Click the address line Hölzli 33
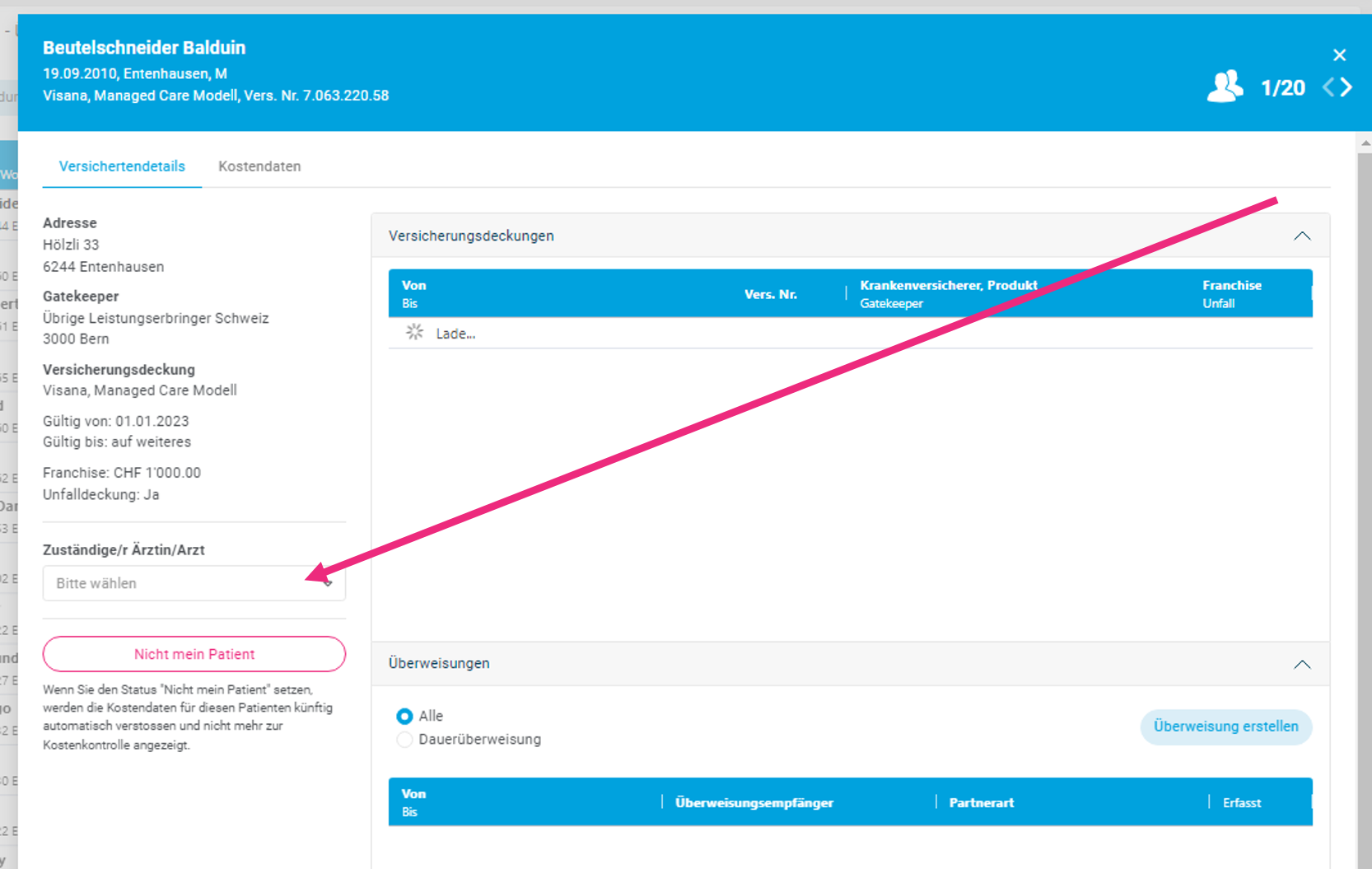This screenshot has width=1372, height=869. click(x=71, y=245)
